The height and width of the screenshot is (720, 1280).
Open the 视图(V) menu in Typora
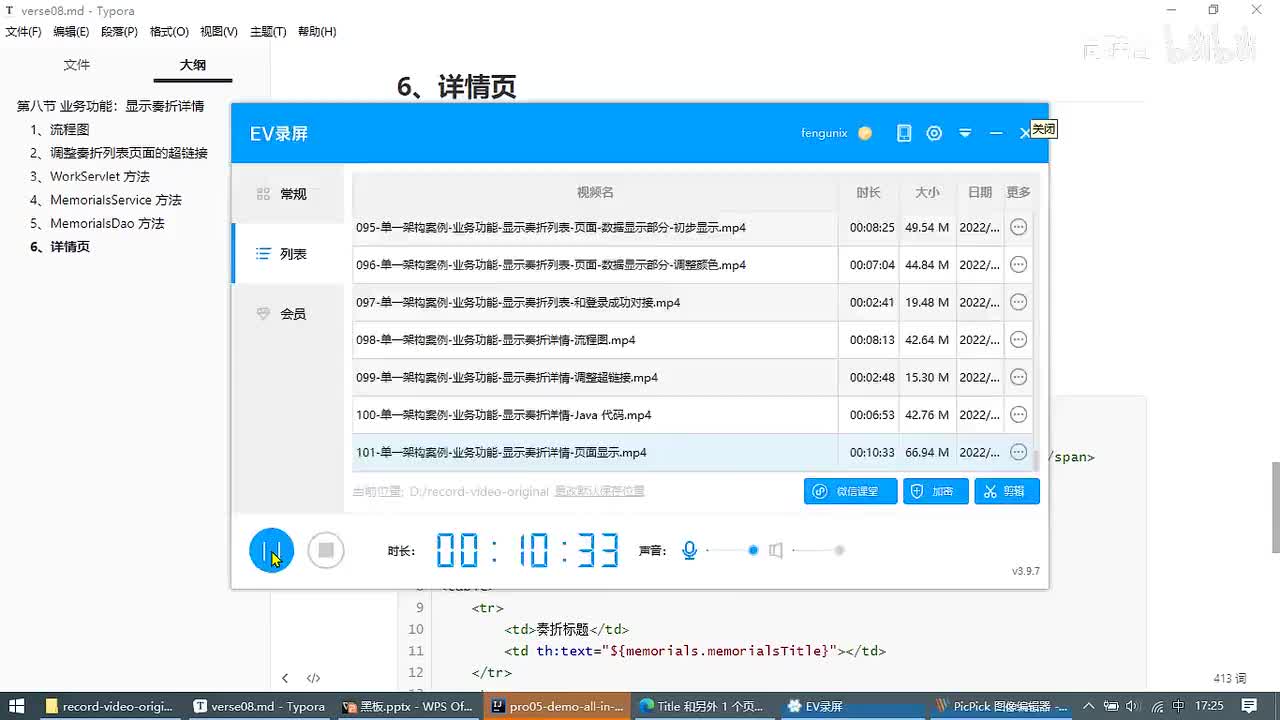tap(219, 32)
